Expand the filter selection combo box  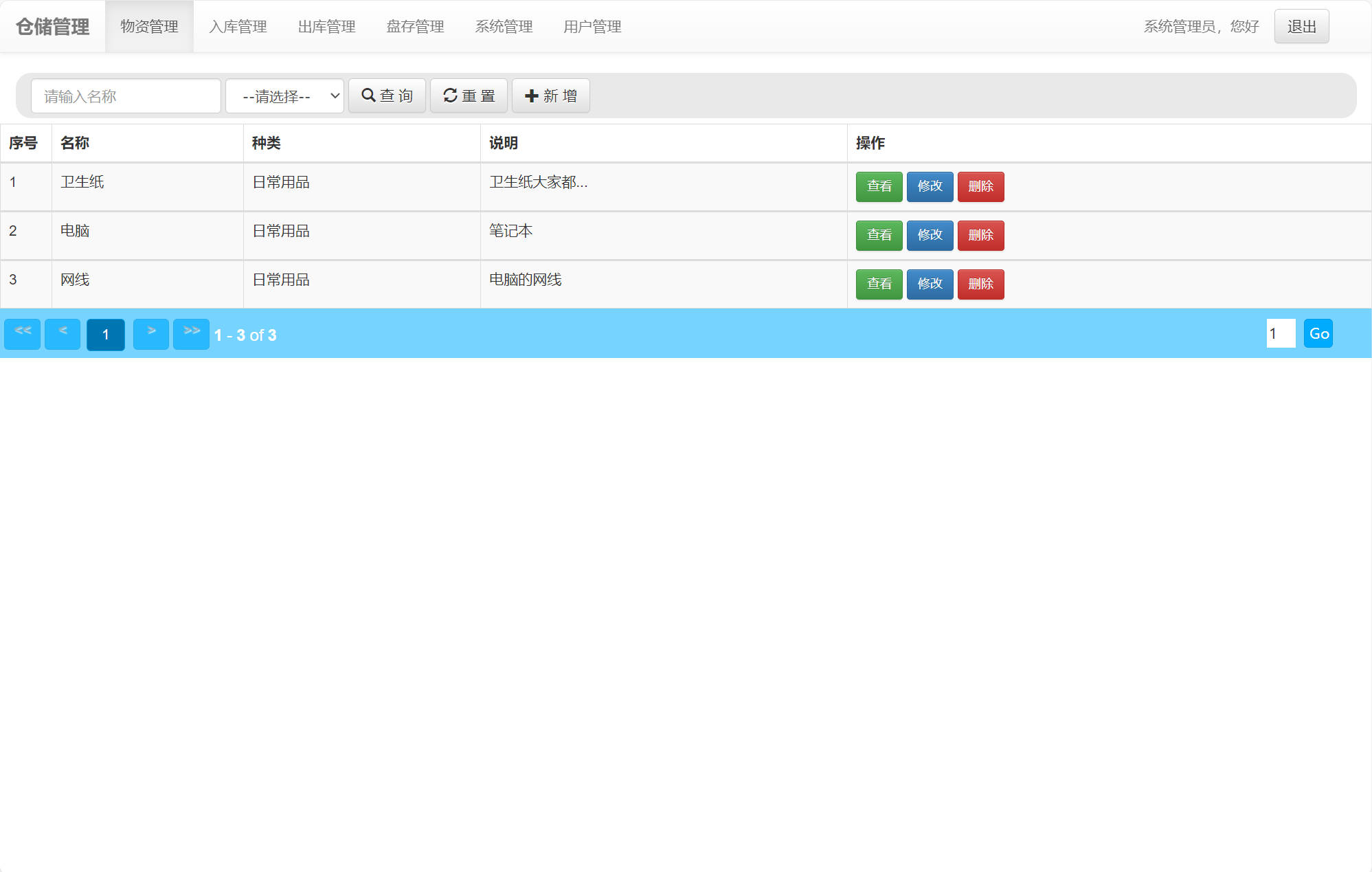[x=284, y=96]
